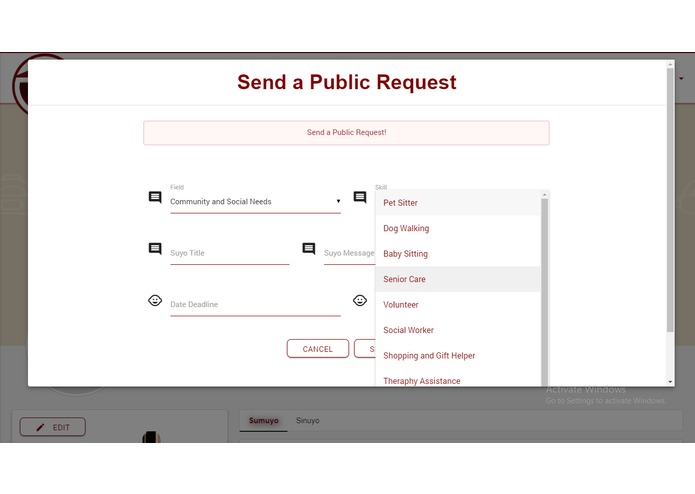Click the Send a Public Request heading

click(x=347, y=82)
